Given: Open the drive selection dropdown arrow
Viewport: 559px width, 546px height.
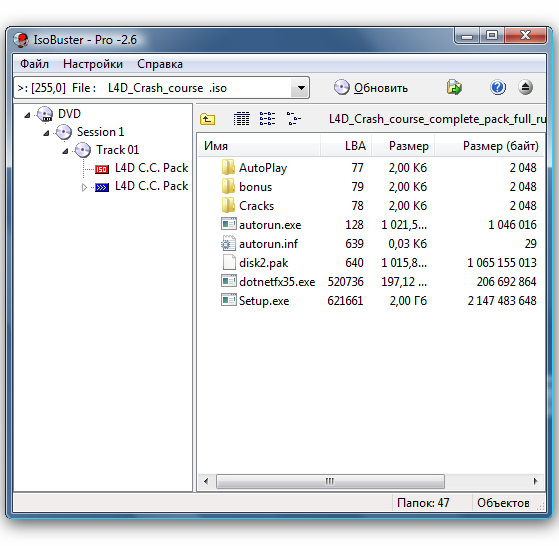Looking at the screenshot, I should [301, 88].
